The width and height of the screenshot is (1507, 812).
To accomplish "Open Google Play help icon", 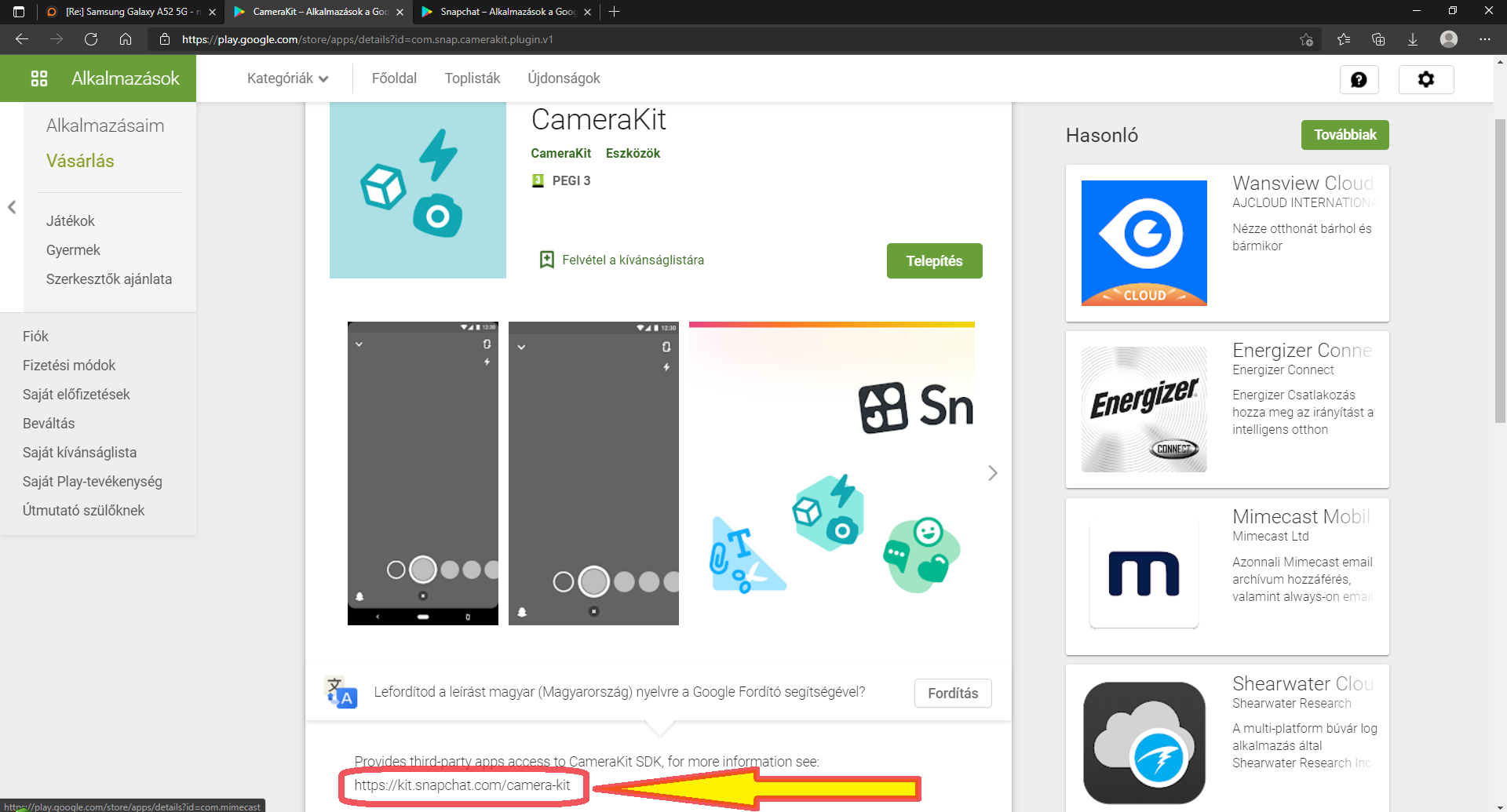I will (x=1359, y=79).
